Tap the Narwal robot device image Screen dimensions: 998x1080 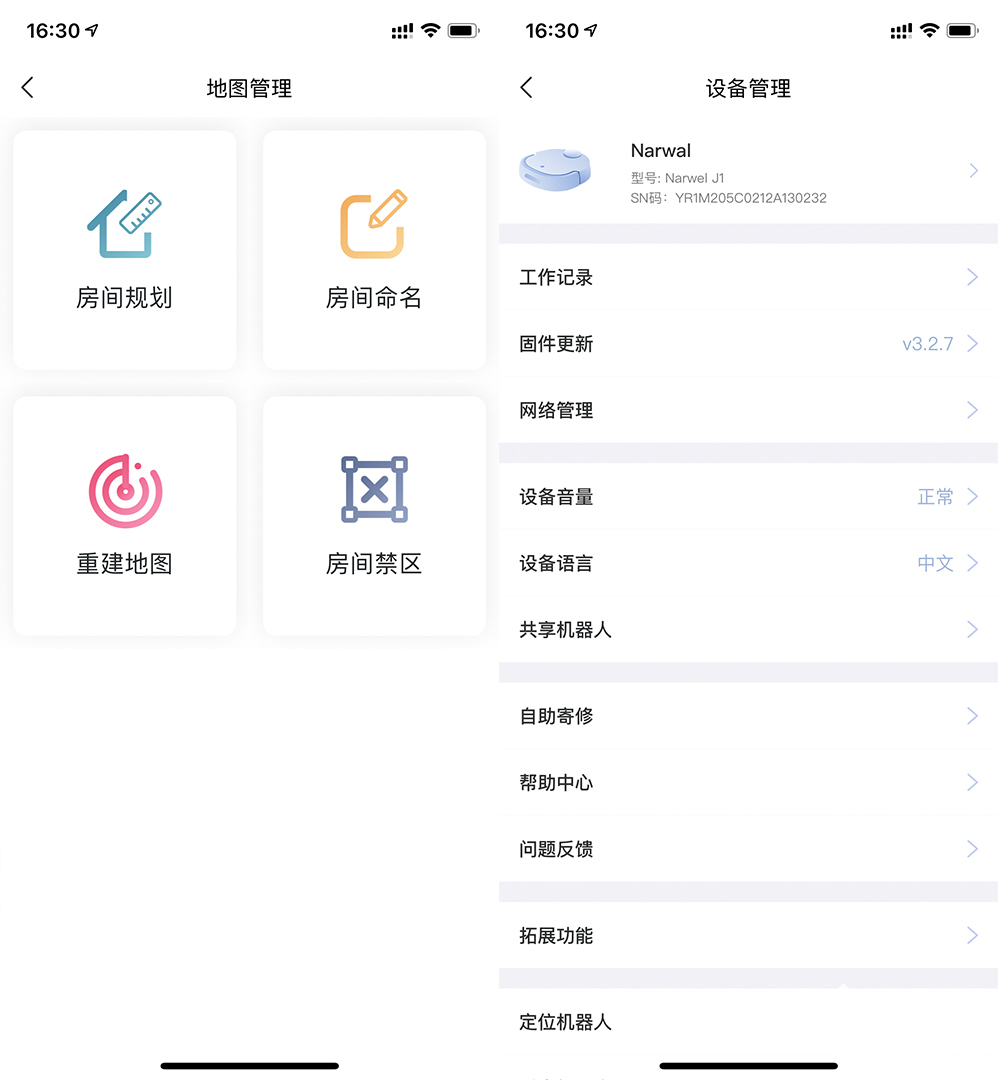pyautogui.click(x=556, y=171)
